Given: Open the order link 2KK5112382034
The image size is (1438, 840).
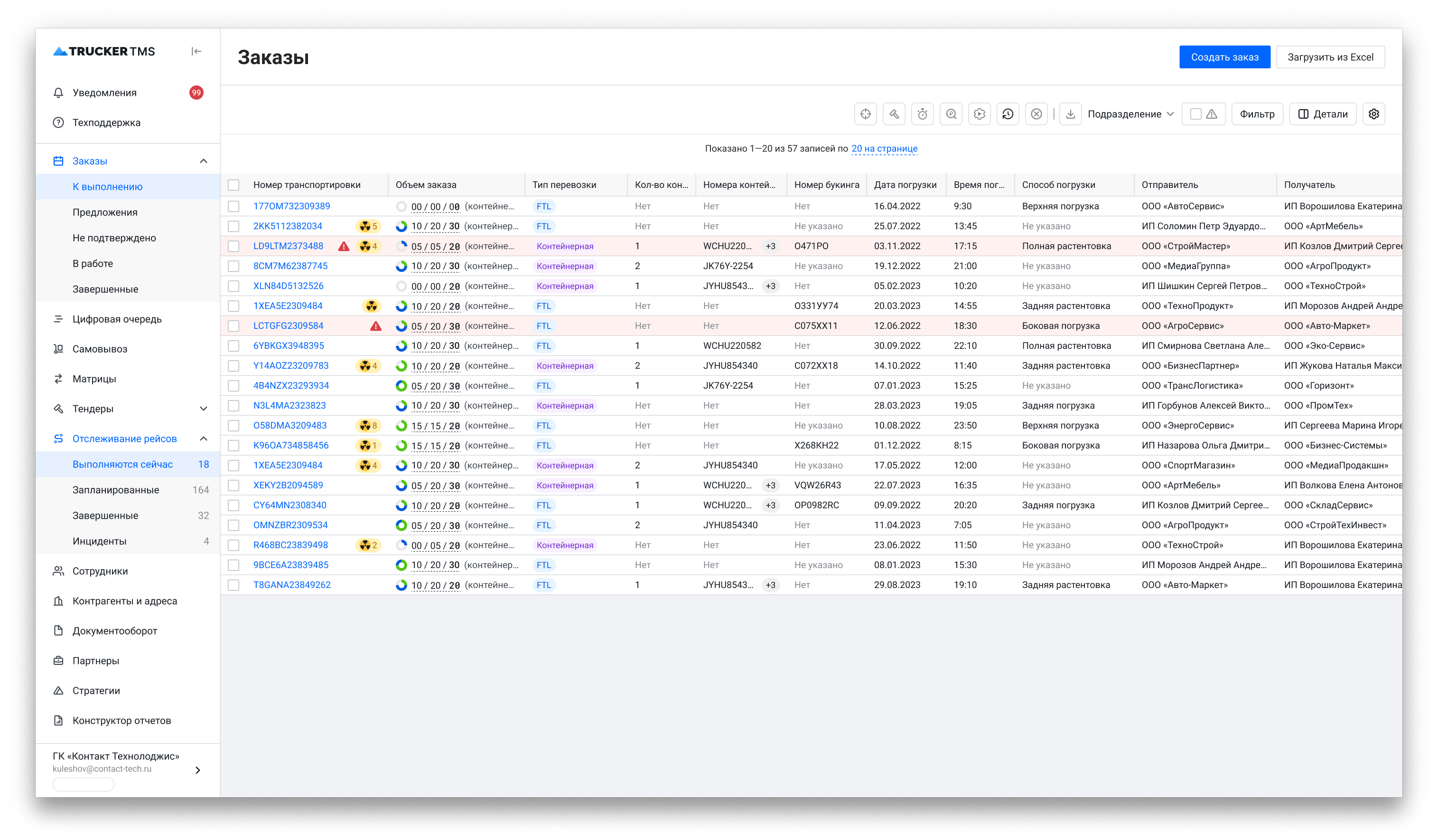Looking at the screenshot, I should [x=288, y=226].
